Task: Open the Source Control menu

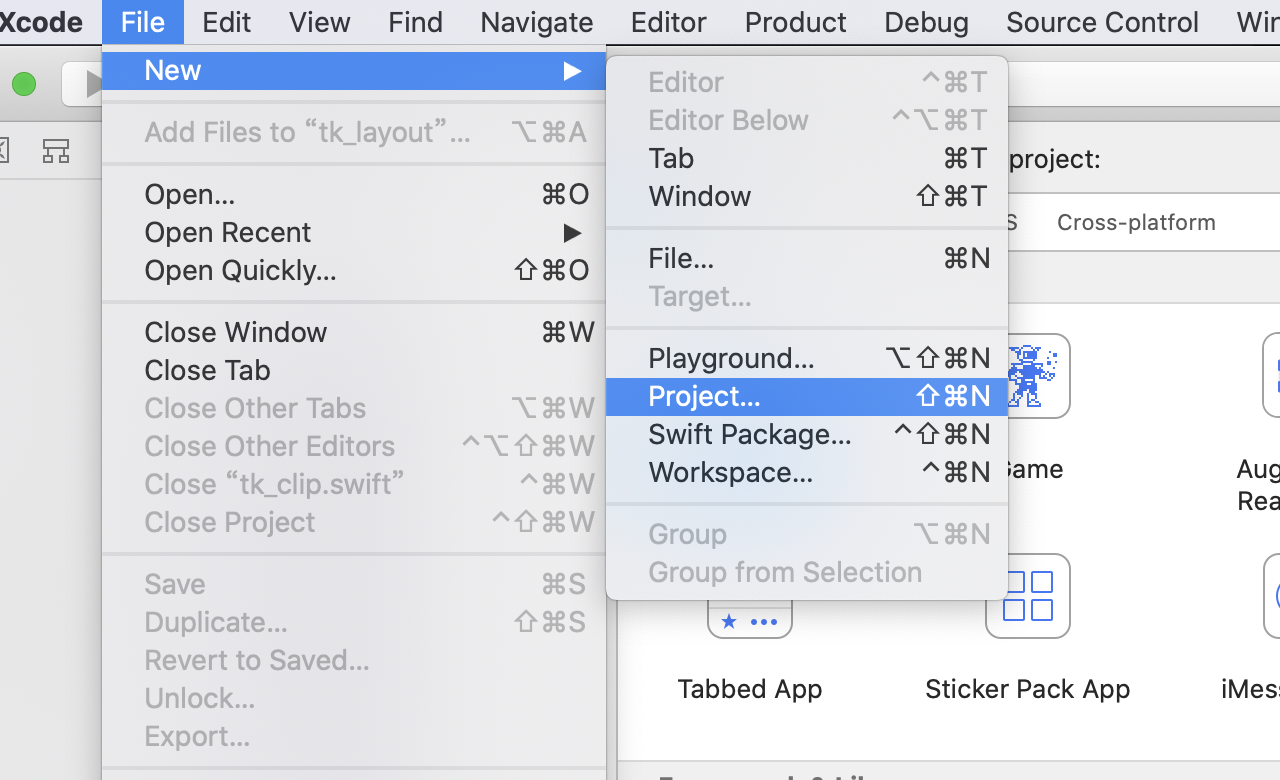Action: 1103,22
